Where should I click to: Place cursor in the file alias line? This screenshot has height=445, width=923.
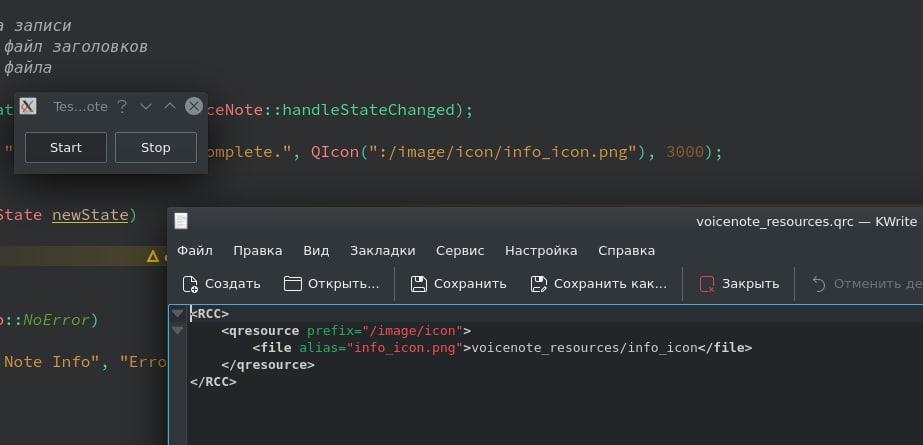click(x=502, y=347)
